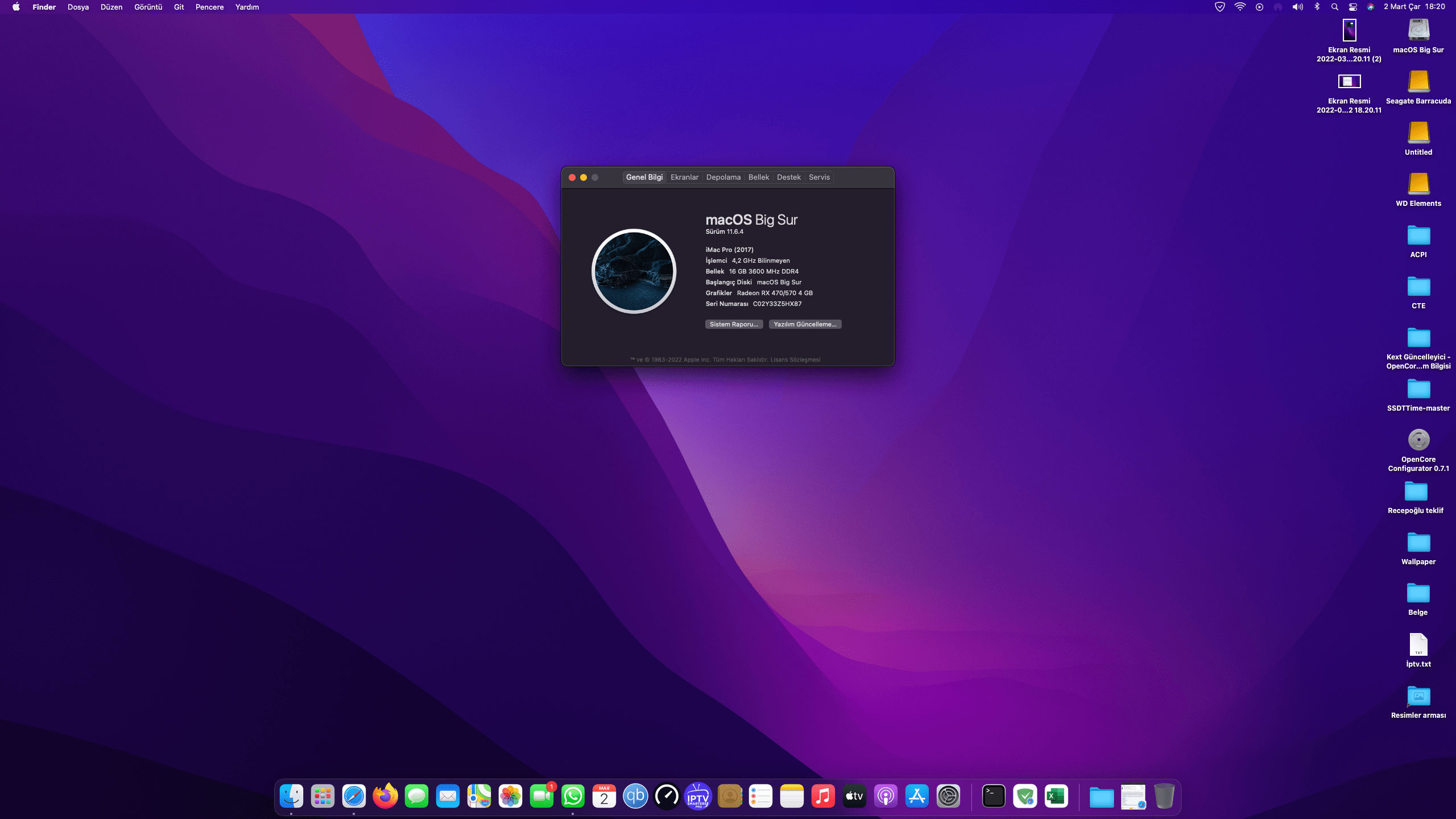Viewport: 1456px width, 819px height.
Task: Open the Görüntü menu
Action: pyautogui.click(x=148, y=7)
